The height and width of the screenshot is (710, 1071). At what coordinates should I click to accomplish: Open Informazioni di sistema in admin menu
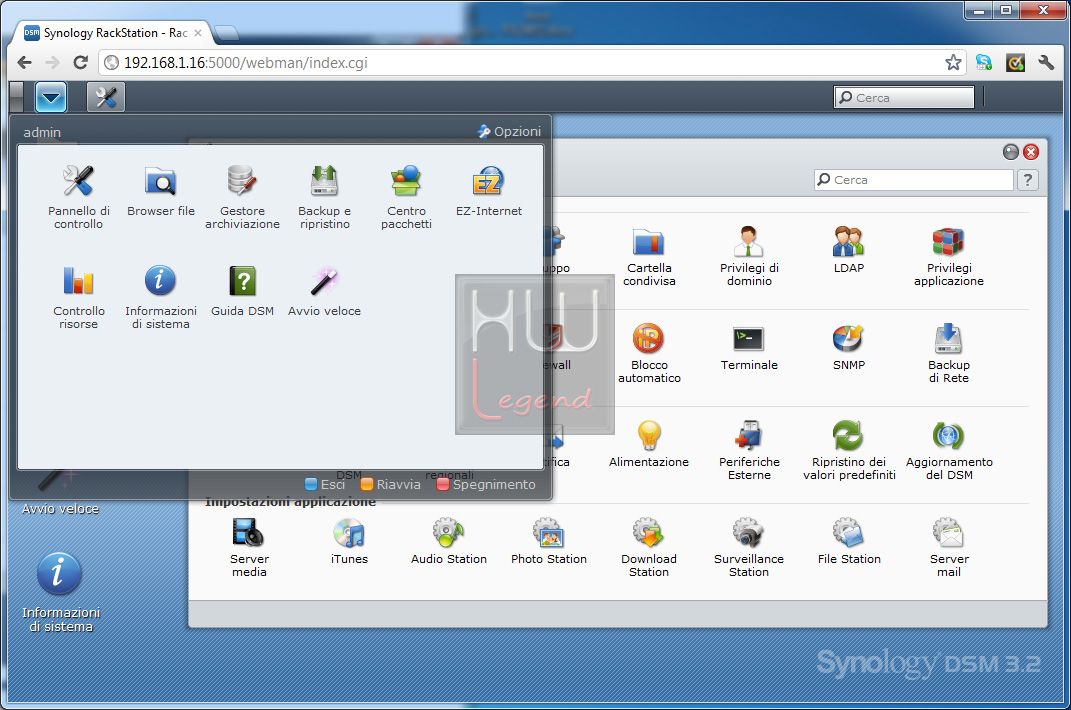(x=161, y=297)
